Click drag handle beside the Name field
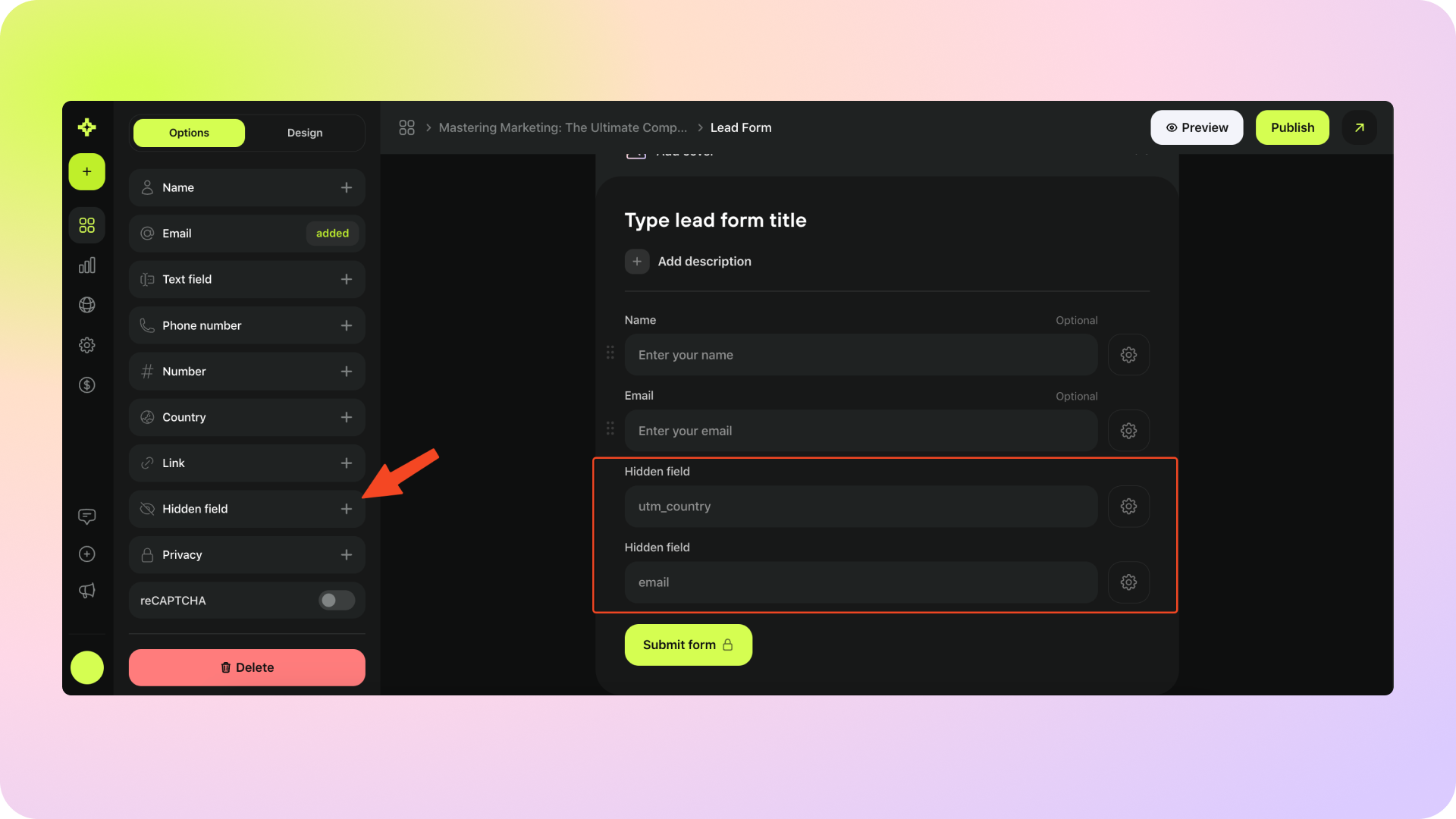 610,353
